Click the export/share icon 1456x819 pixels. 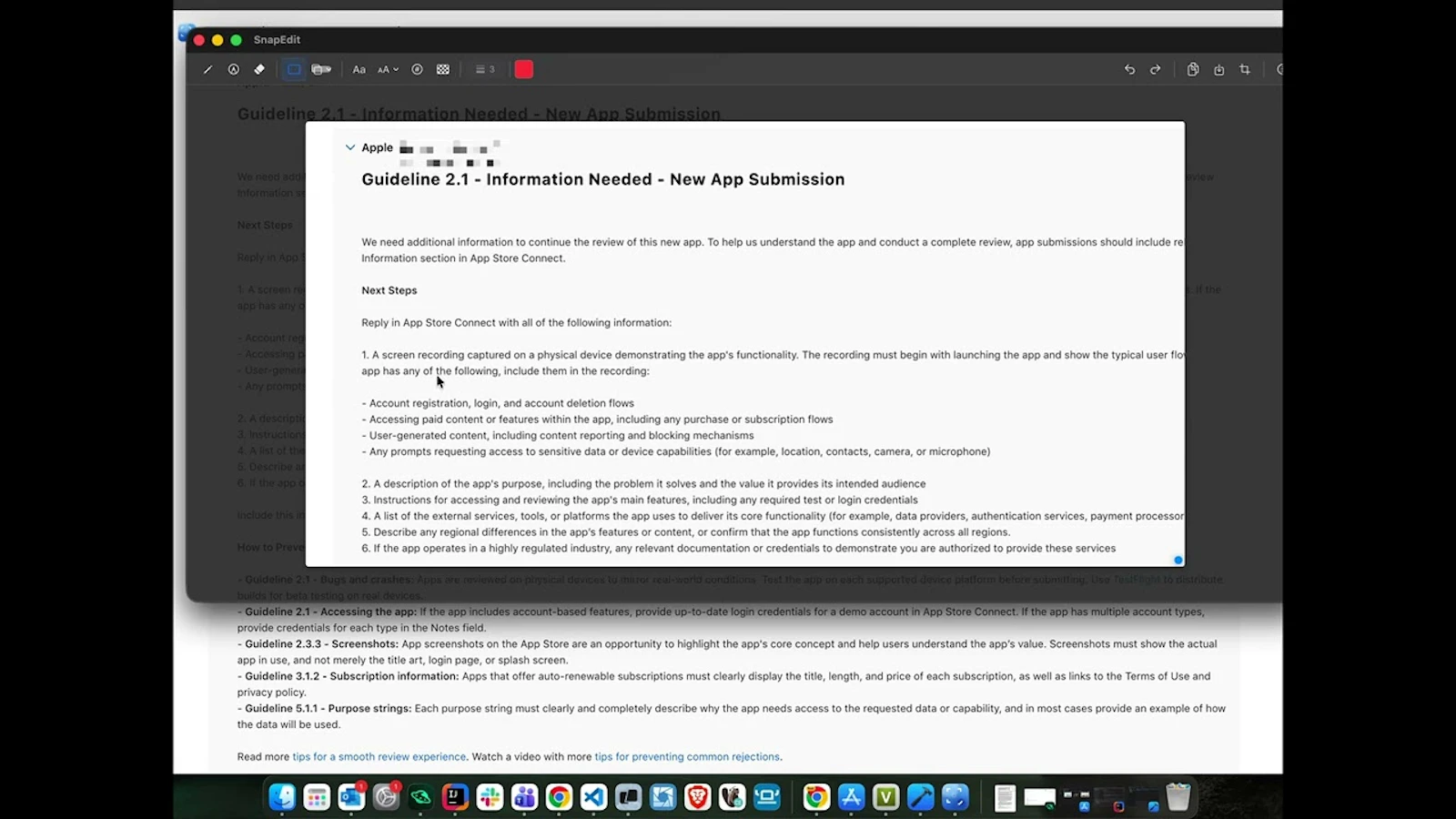point(1218,69)
